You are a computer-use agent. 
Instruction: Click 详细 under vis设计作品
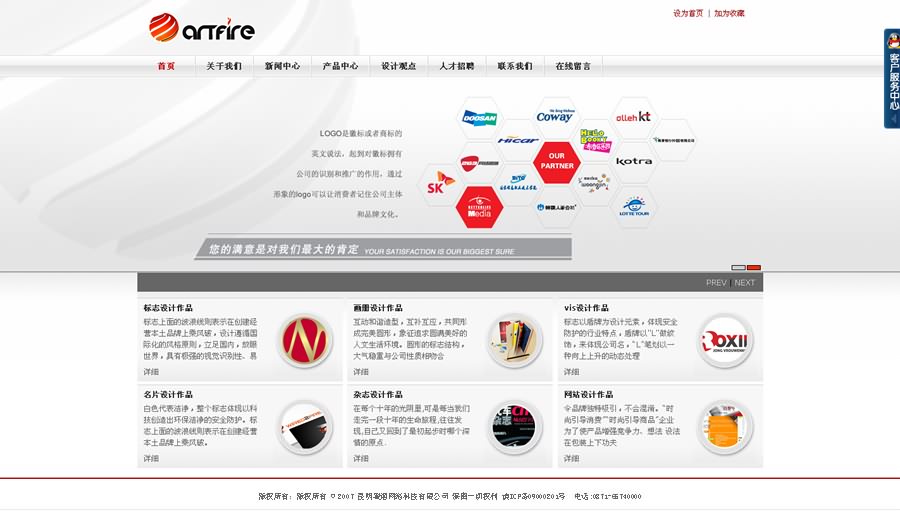click(571, 372)
